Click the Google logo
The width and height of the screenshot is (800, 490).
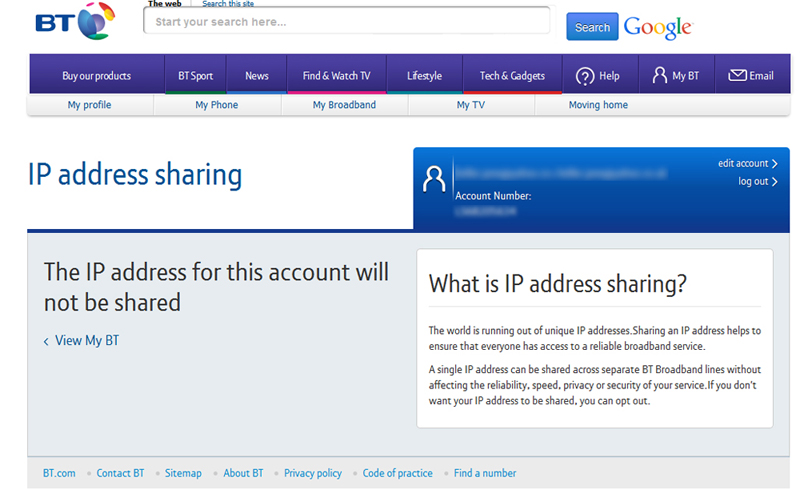657,27
